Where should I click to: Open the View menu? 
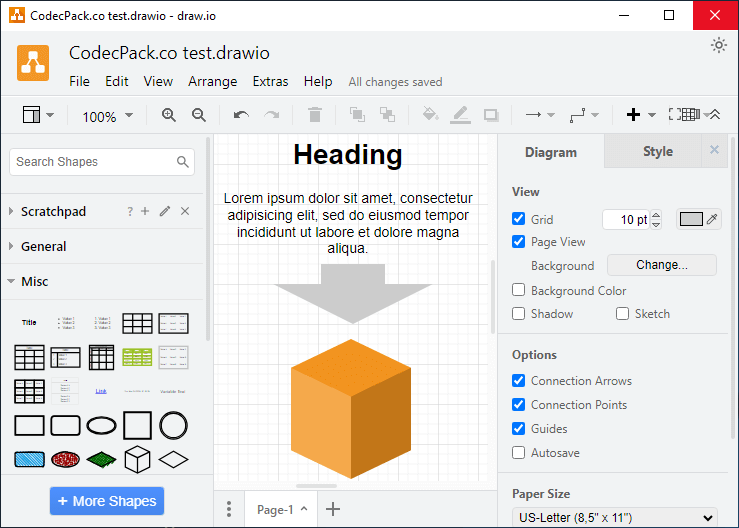[158, 82]
